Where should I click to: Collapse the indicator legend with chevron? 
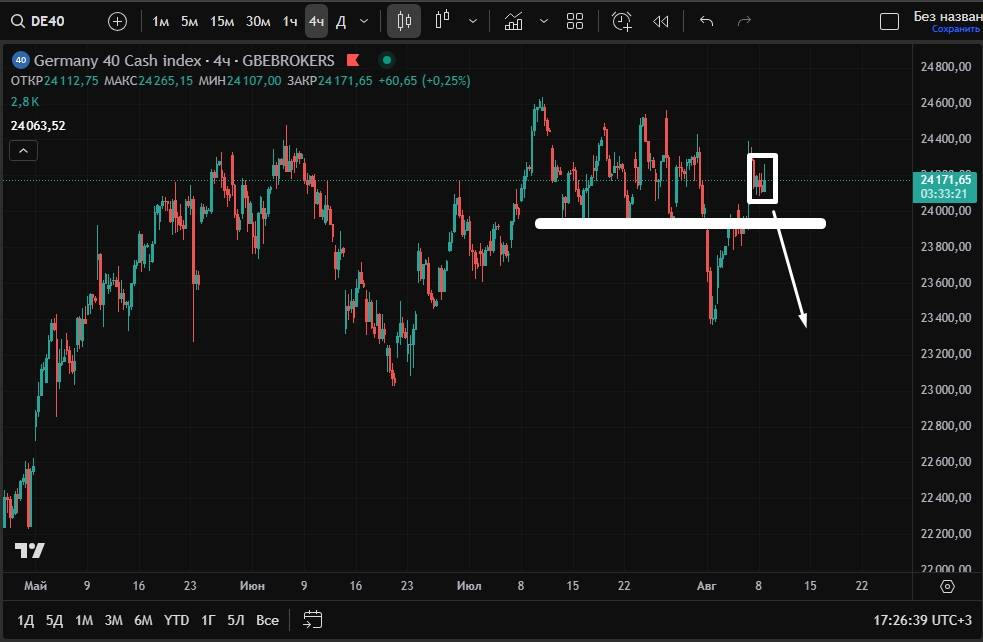pos(25,151)
